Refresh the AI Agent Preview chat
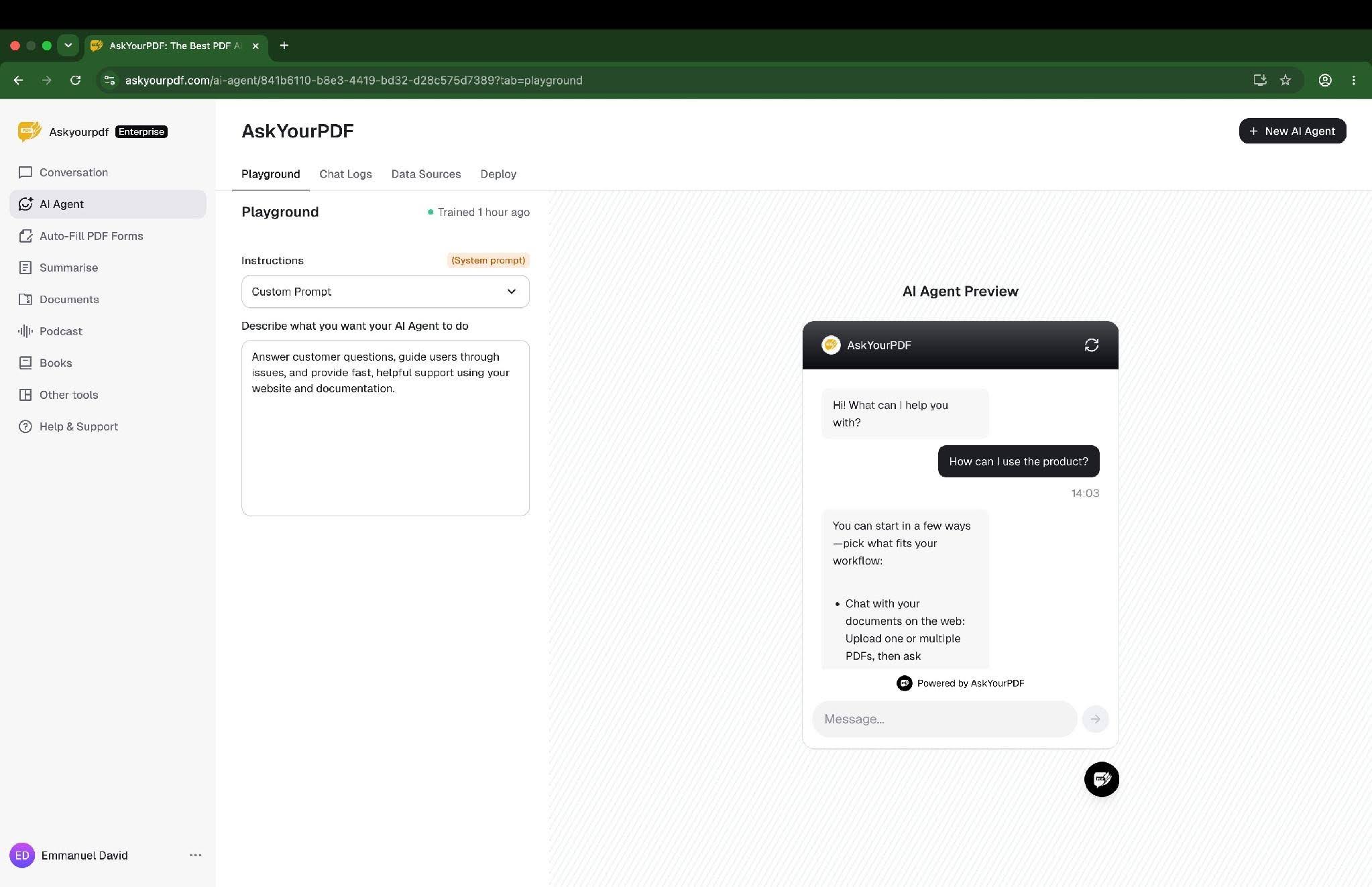The height and width of the screenshot is (887, 1372). pos(1092,345)
